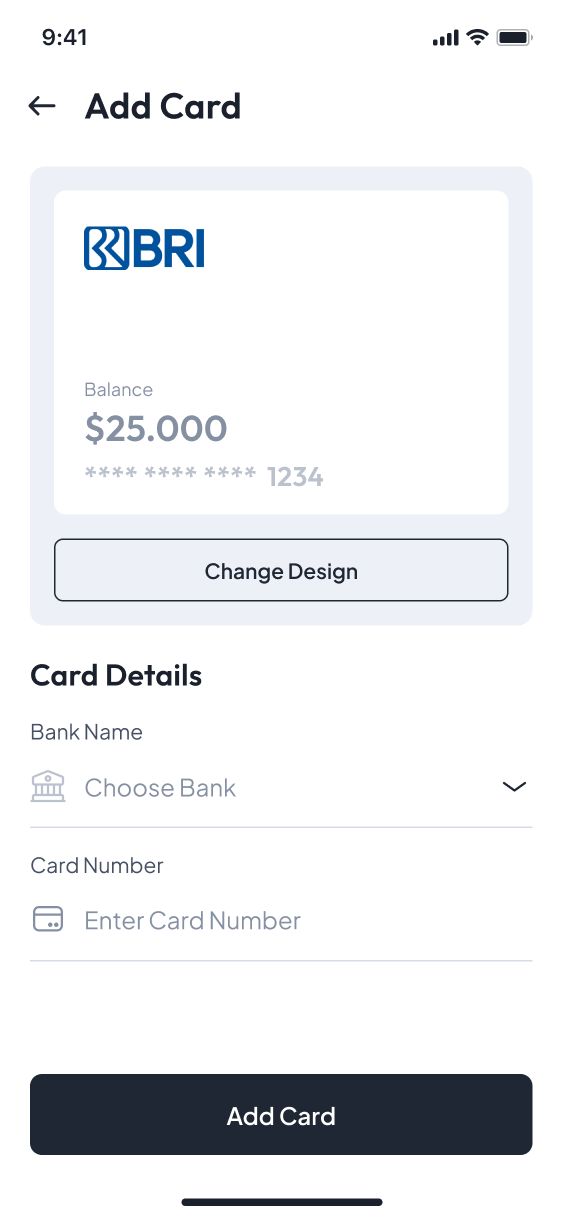Tap the 9:41 clock in status bar
The width and height of the screenshot is (563, 1218).
click(x=65, y=38)
